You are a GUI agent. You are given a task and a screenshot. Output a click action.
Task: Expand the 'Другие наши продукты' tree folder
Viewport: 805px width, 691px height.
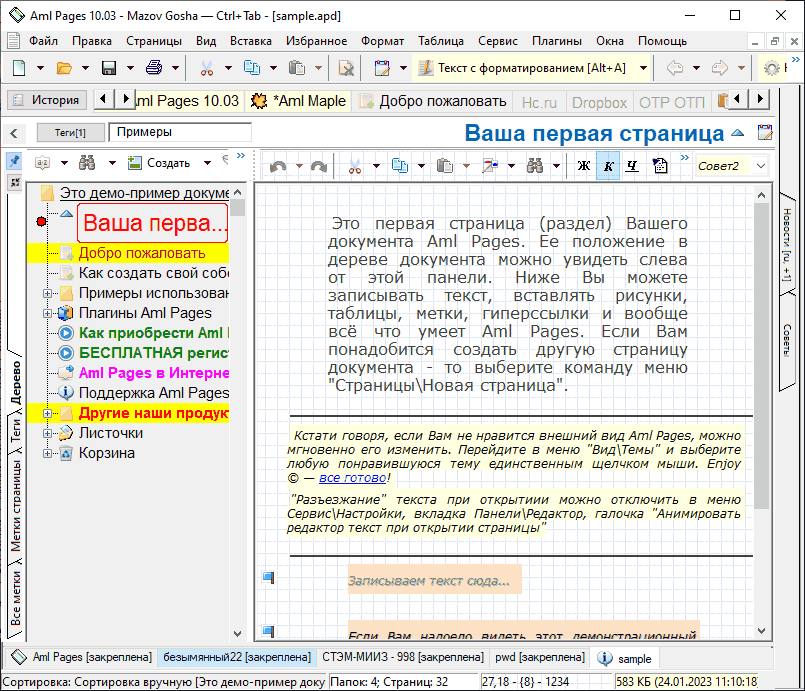(47, 413)
